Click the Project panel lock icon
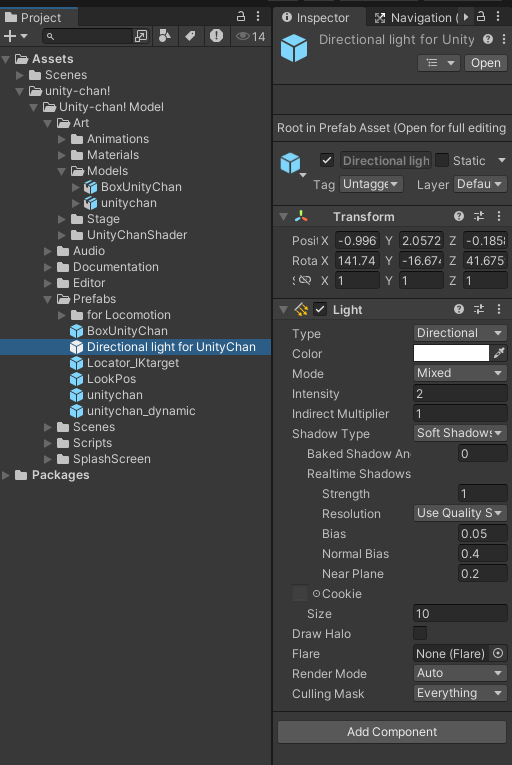Screen dimensions: 512x765 point(241,17)
